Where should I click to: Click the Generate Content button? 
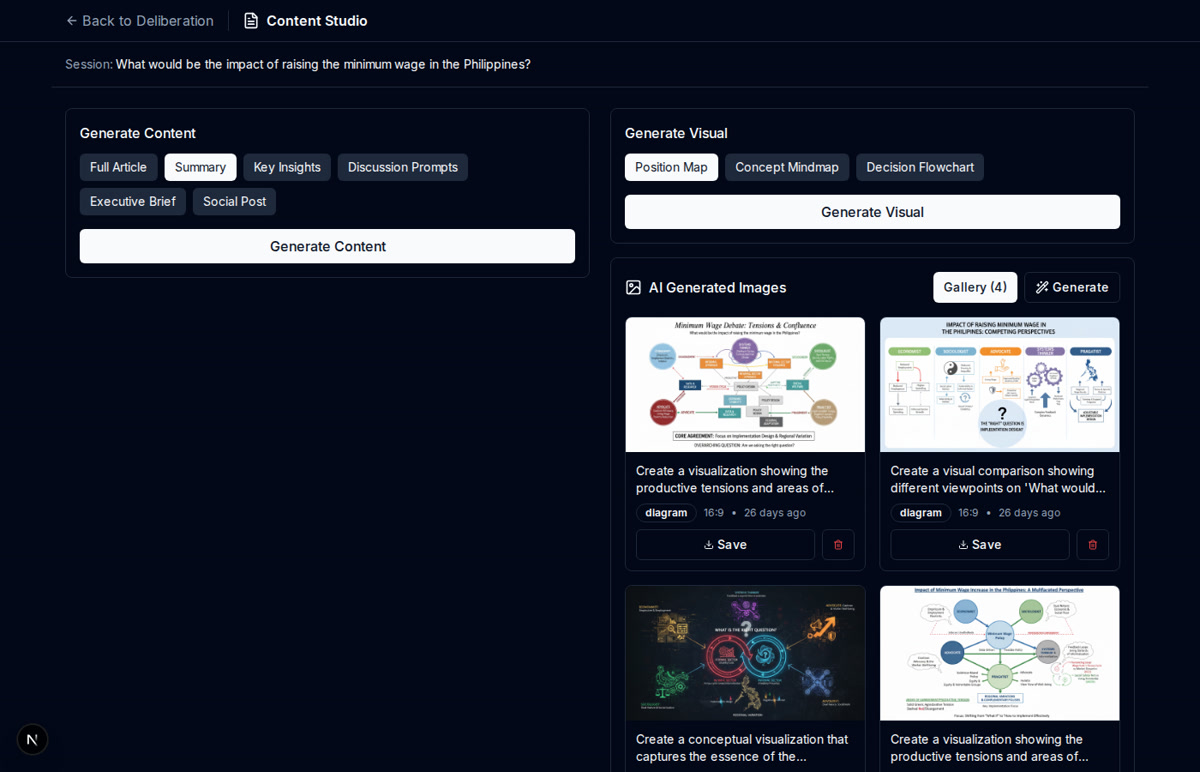coord(327,246)
